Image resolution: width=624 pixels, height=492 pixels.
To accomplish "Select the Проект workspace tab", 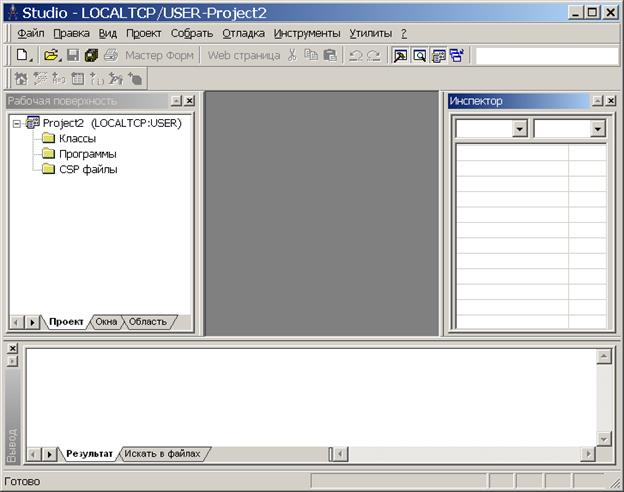I will (x=66, y=322).
